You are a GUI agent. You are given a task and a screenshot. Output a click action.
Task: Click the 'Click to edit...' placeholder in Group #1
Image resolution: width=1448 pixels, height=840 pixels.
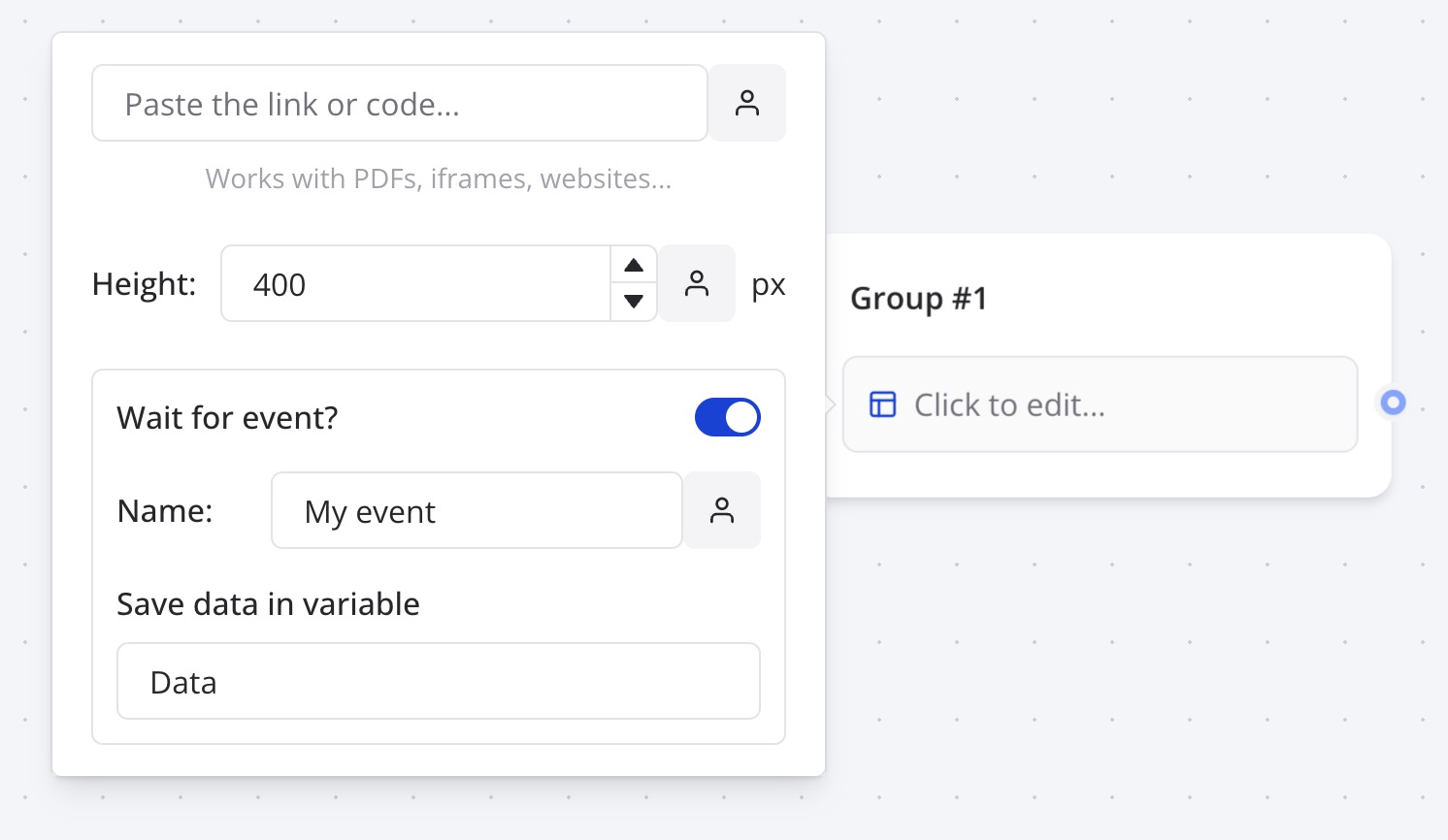click(x=1009, y=404)
